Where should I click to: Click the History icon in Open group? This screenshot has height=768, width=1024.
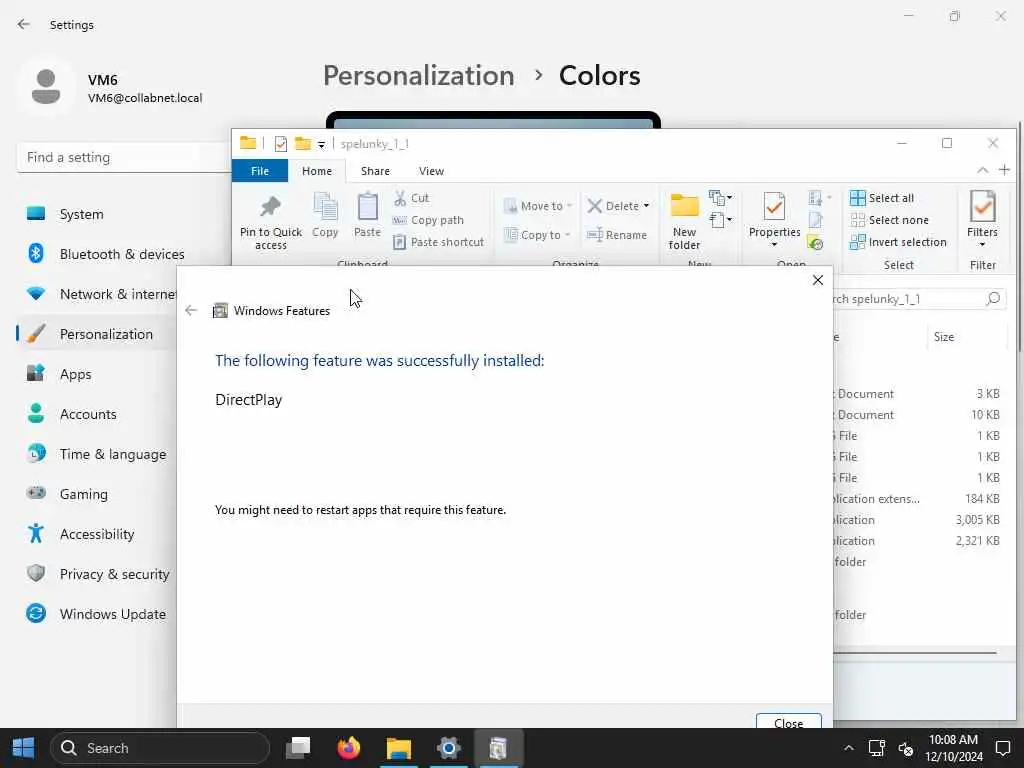815,244
